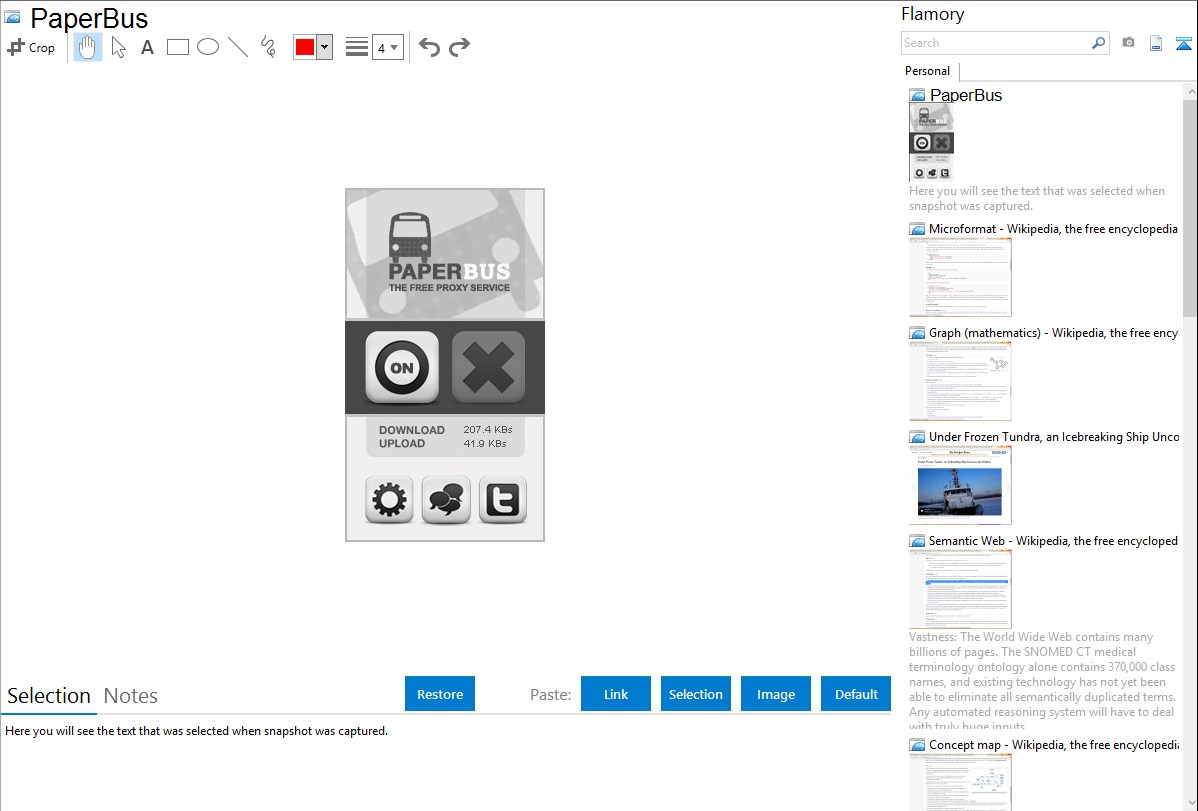Pick the ellipse shape tool

[x=208, y=47]
